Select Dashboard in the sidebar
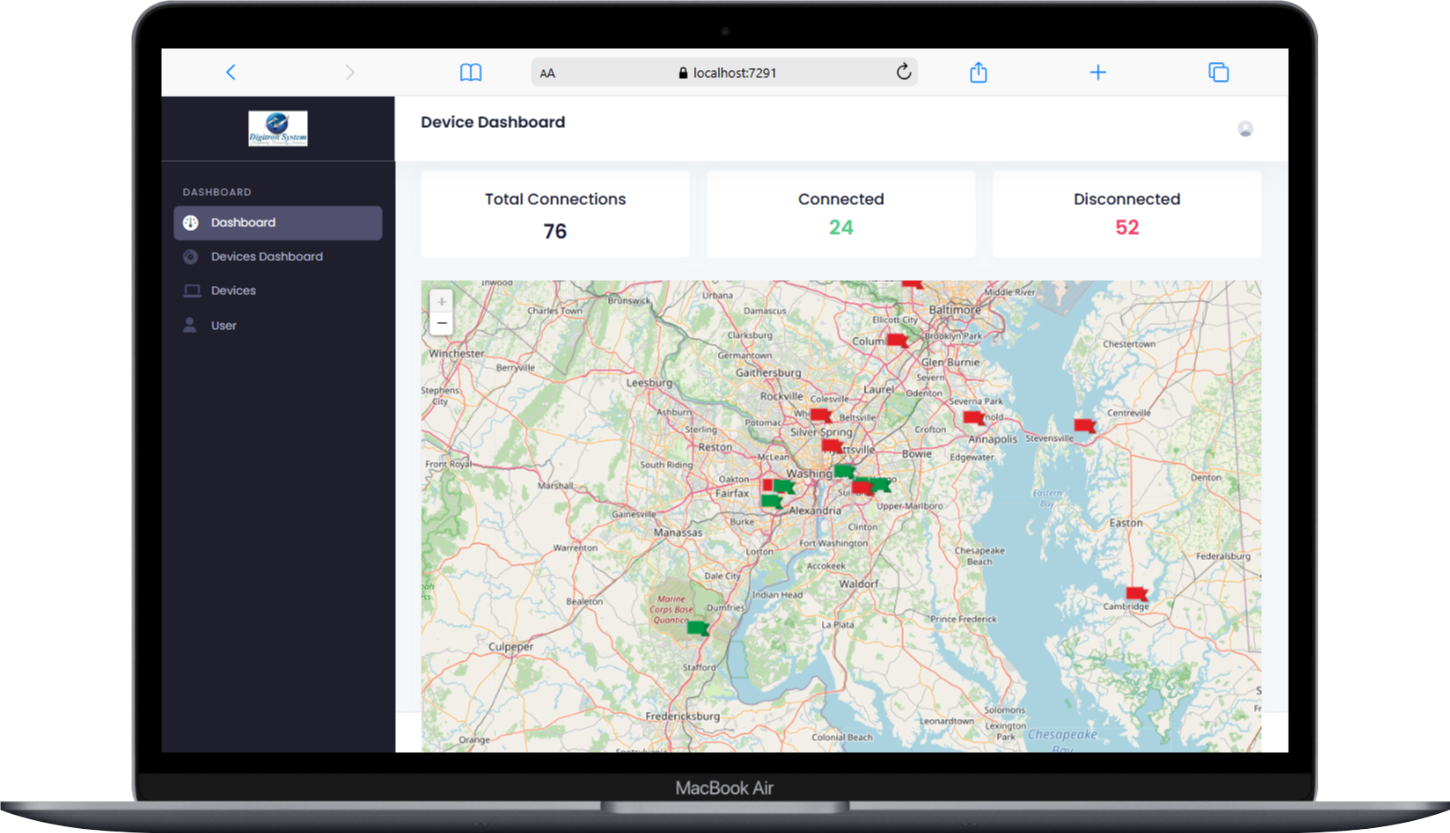 coord(278,223)
